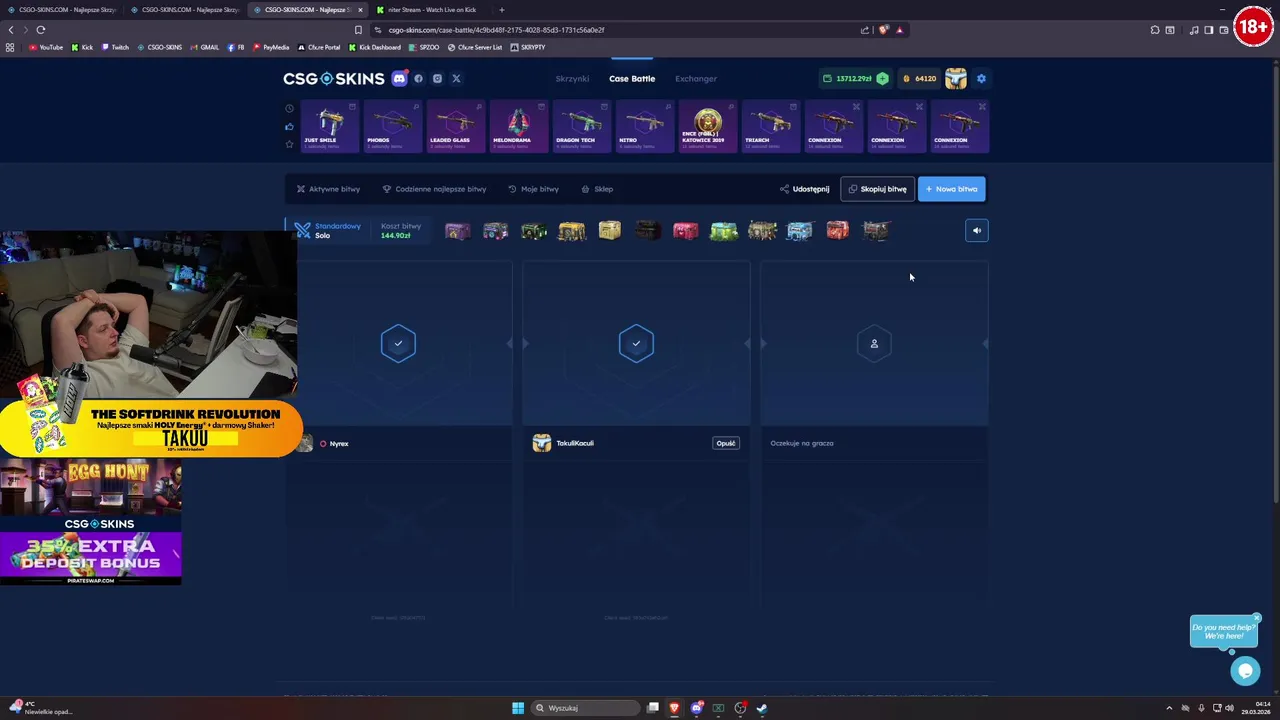Open the YouTube bookmark

[x=46, y=47]
